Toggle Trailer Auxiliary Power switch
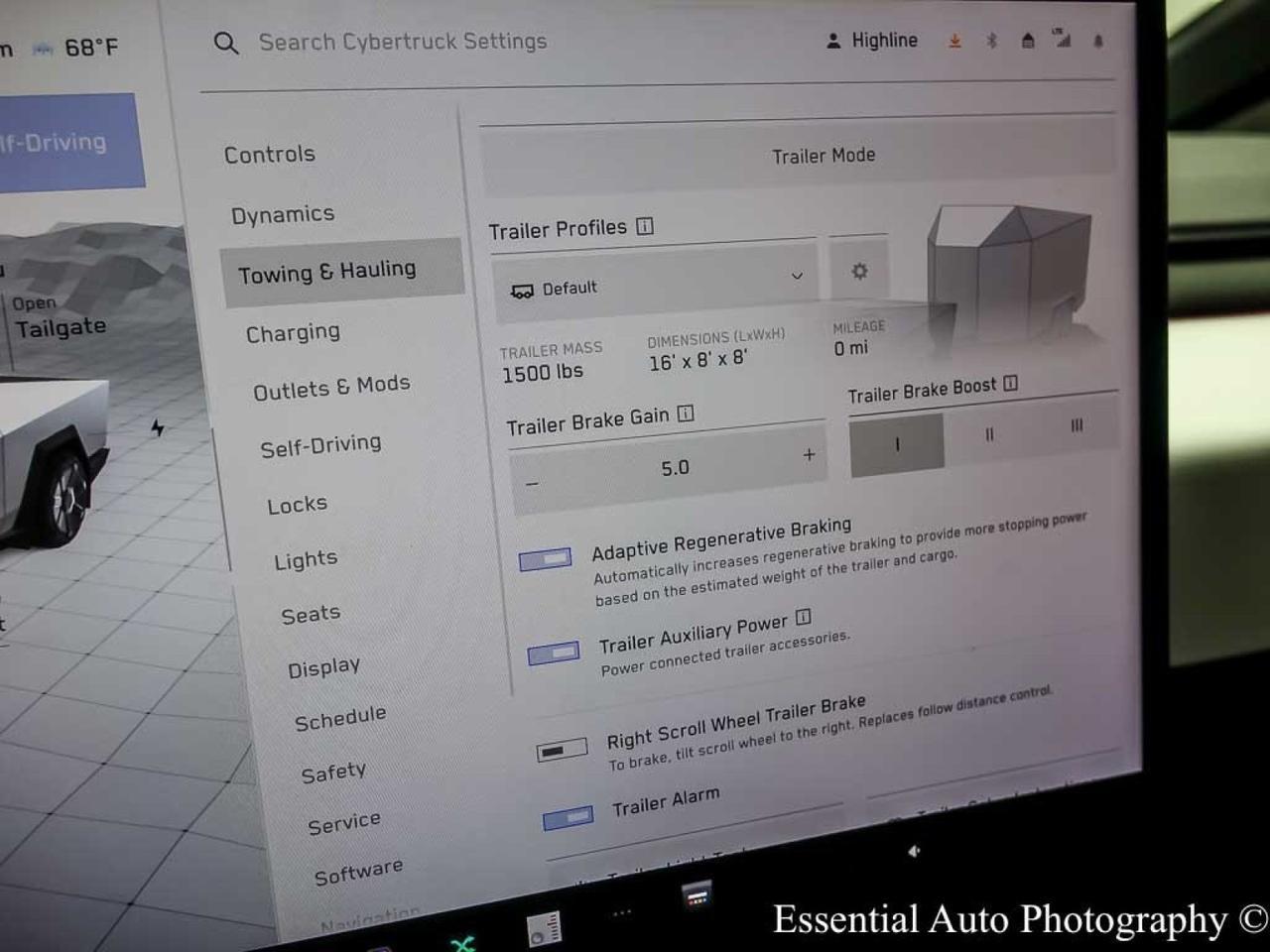This screenshot has width=1270, height=952. [554, 654]
